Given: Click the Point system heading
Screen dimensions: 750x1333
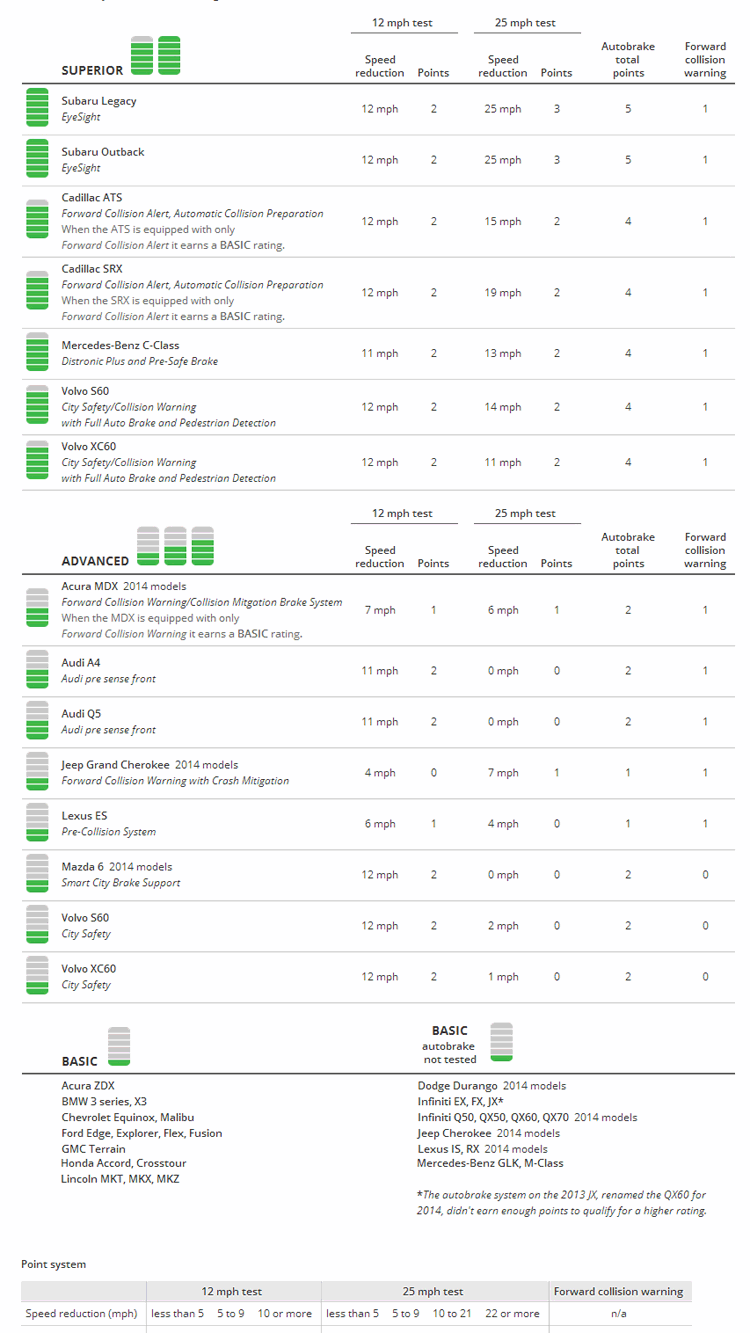Looking at the screenshot, I should point(54,1265).
